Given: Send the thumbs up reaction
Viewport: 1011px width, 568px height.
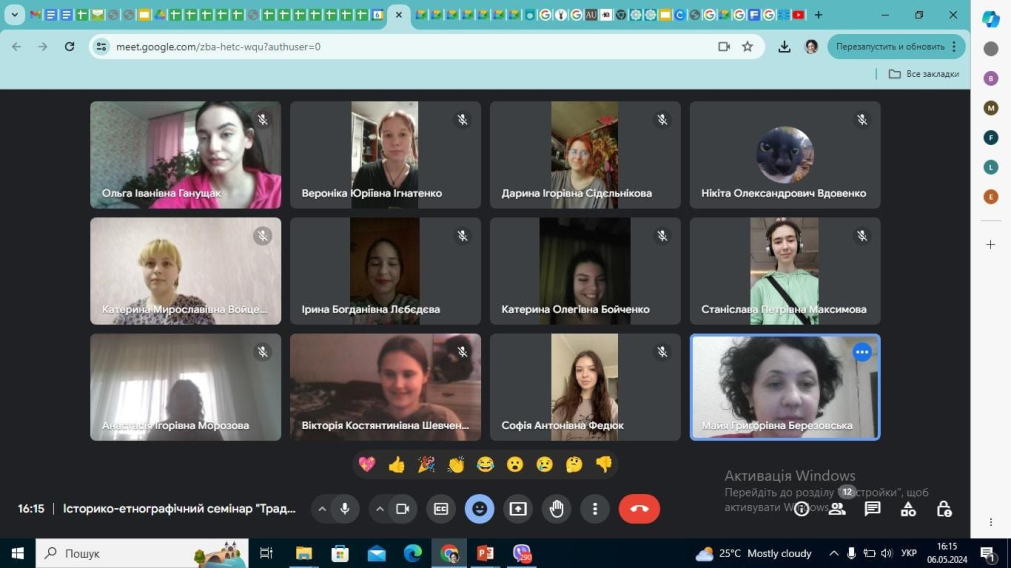Looking at the screenshot, I should pyautogui.click(x=397, y=464).
